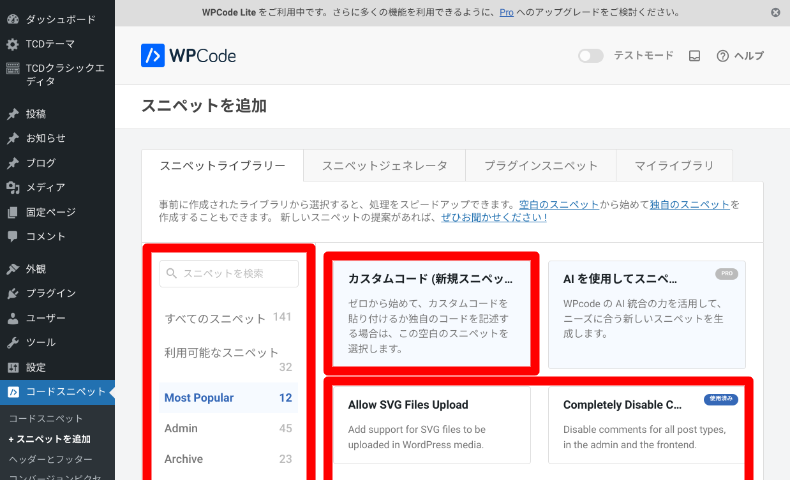The height and width of the screenshot is (480, 790).
Task: Open メディア menu item
Action: (x=57, y=187)
